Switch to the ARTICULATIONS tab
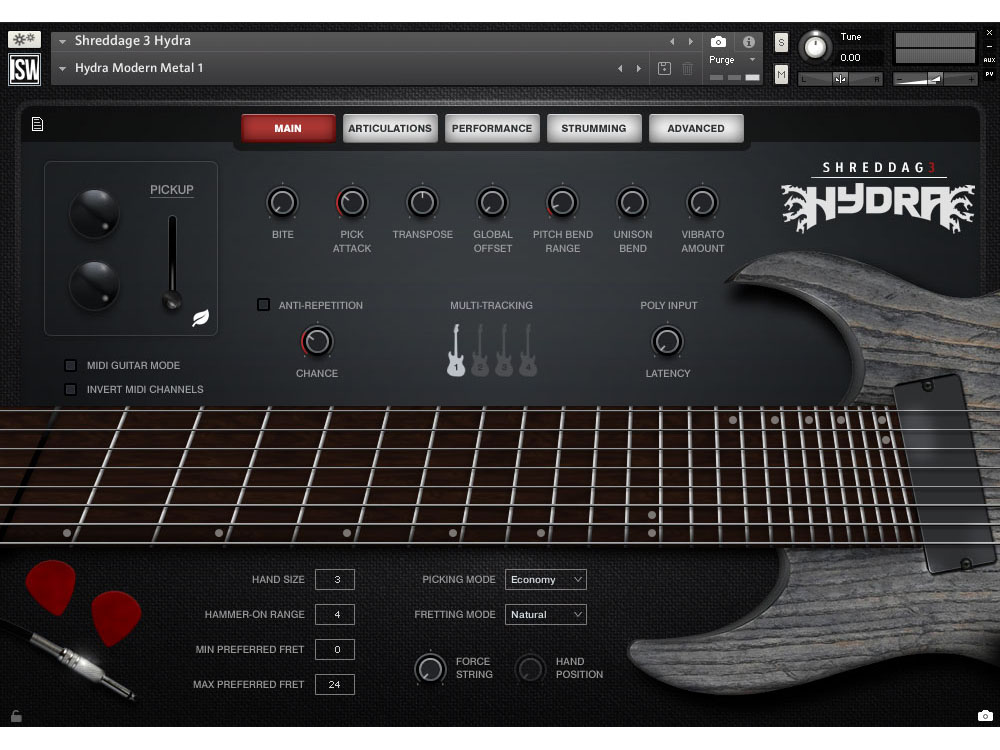Image resolution: width=1000 pixels, height=750 pixels. 390,128
